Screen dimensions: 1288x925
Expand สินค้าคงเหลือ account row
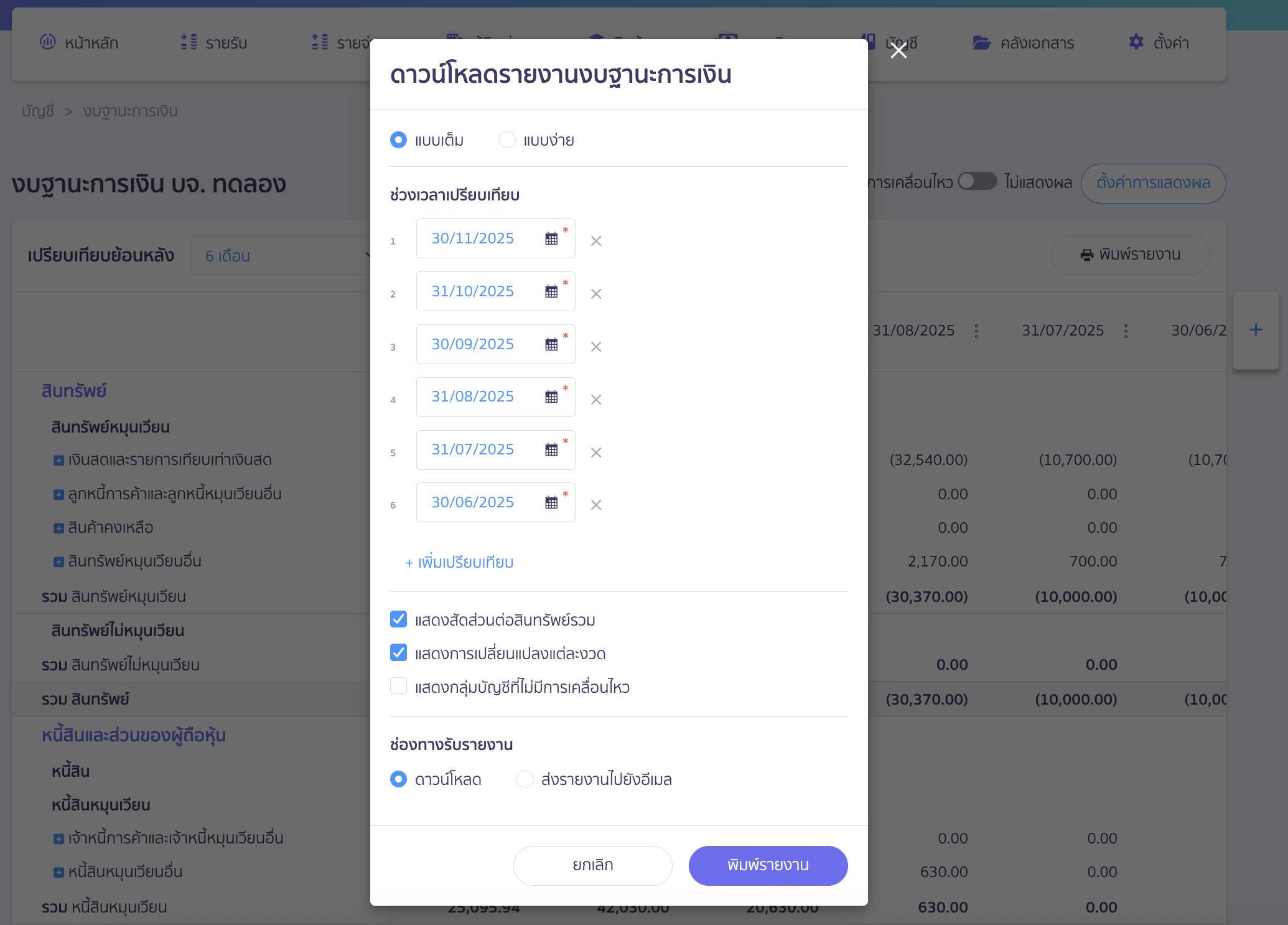(x=58, y=528)
